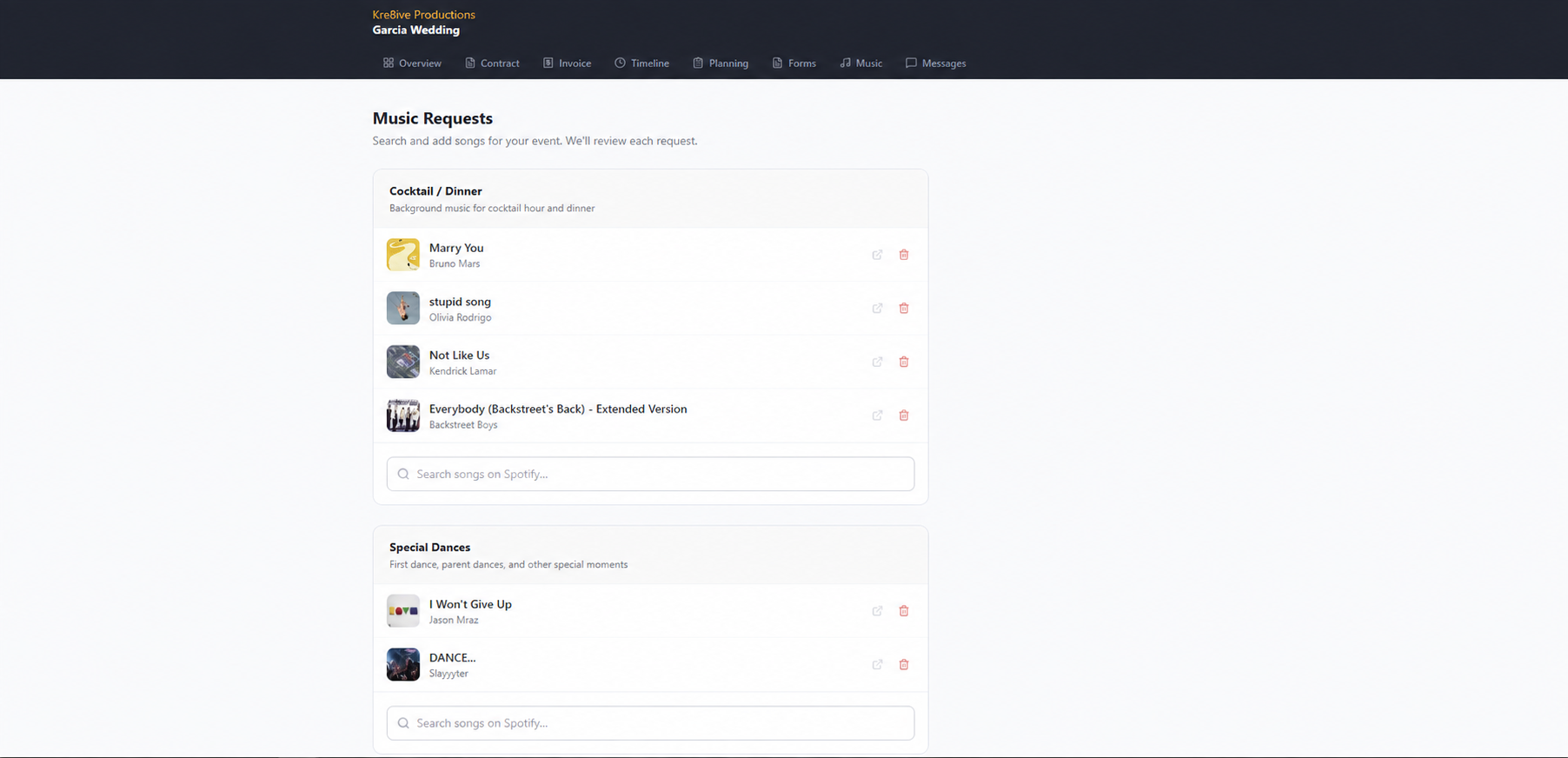
Task: Click the Olivia Rodrigo artist name
Action: coord(460,318)
